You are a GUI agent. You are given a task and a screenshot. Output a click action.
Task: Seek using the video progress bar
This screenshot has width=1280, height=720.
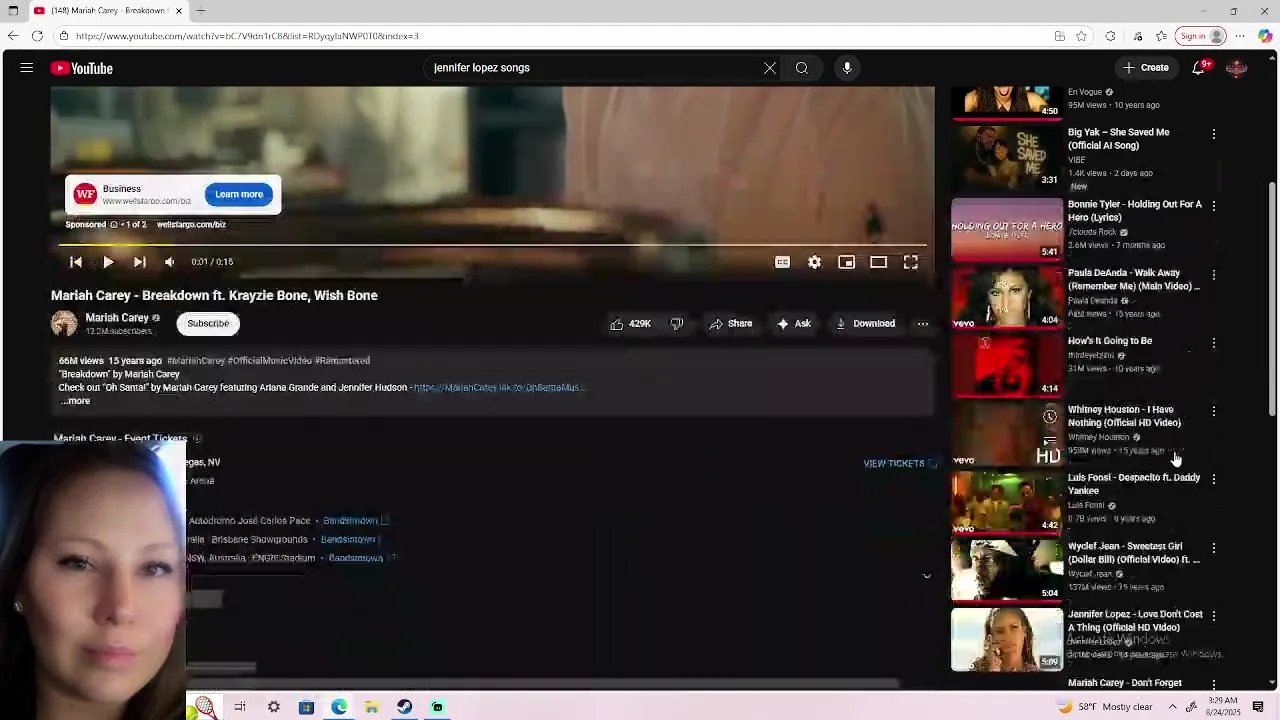tap(492, 244)
